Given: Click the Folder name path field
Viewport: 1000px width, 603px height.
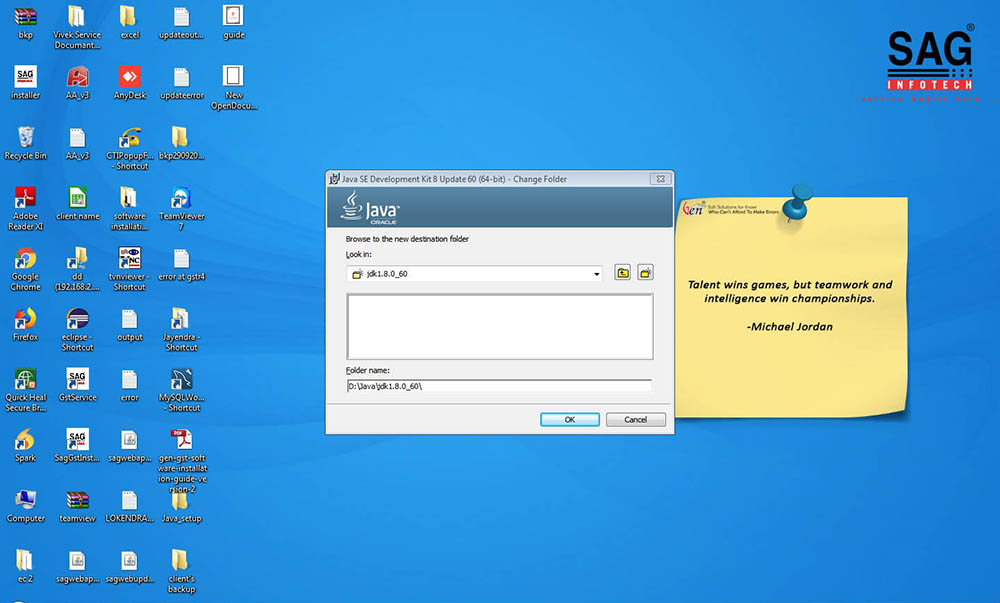Looking at the screenshot, I should [498, 386].
